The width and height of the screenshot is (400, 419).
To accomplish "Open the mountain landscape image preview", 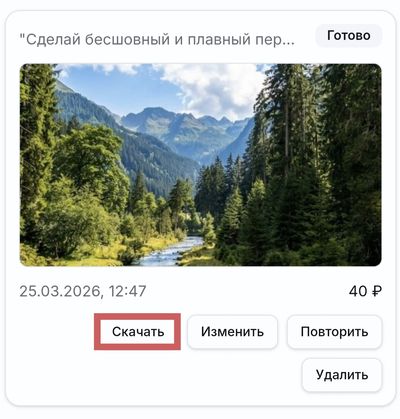I will (200, 165).
